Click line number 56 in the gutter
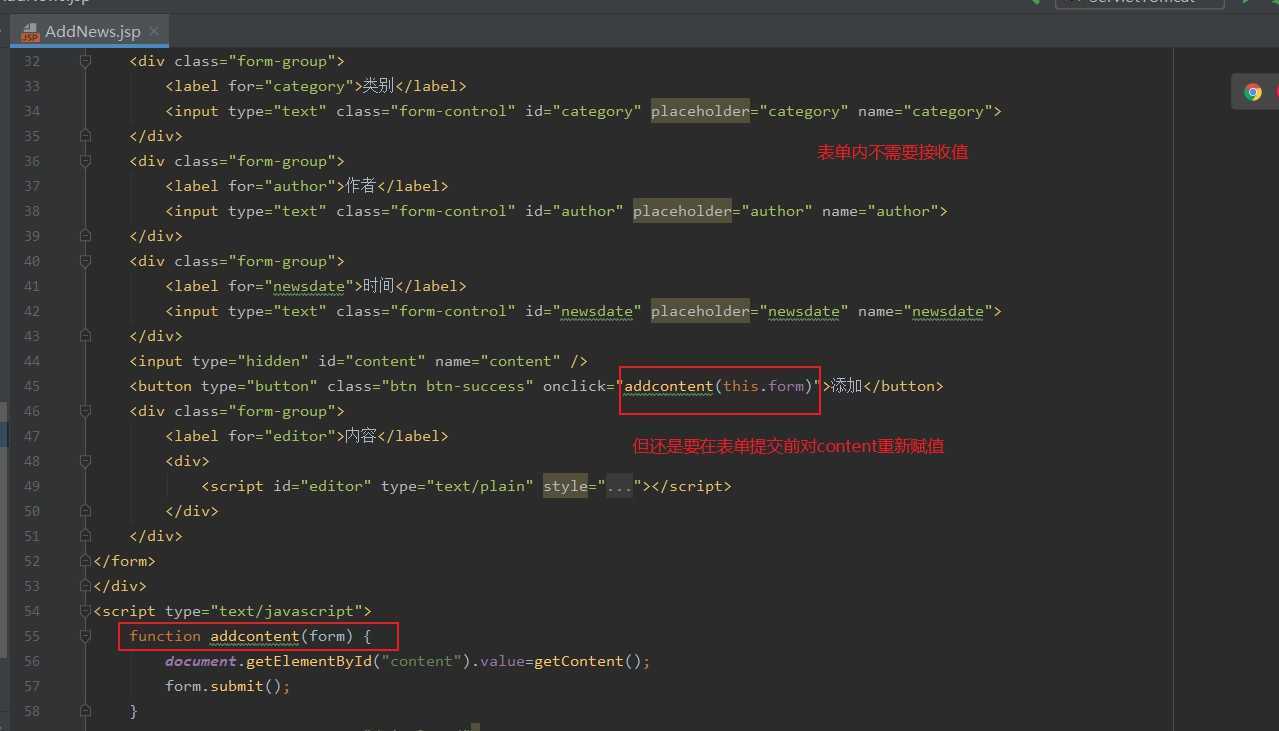1279x731 pixels. 31,661
